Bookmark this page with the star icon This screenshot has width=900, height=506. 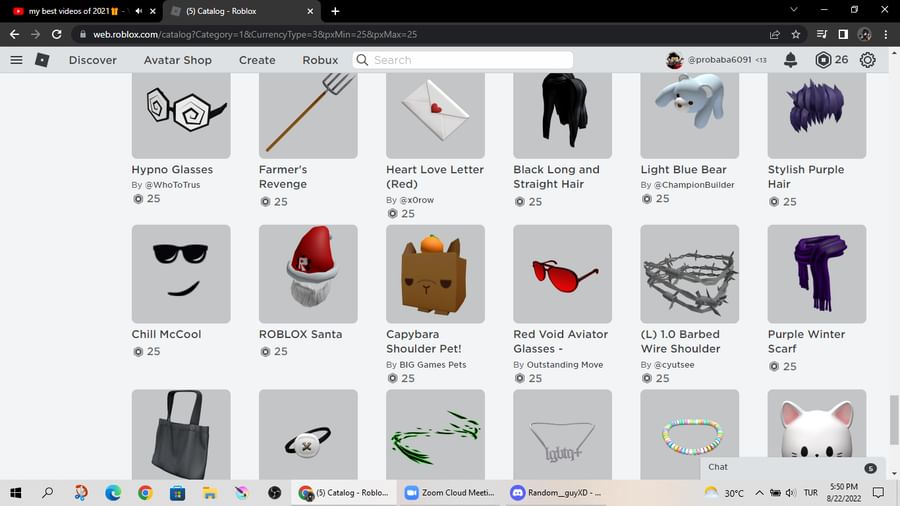[796, 34]
